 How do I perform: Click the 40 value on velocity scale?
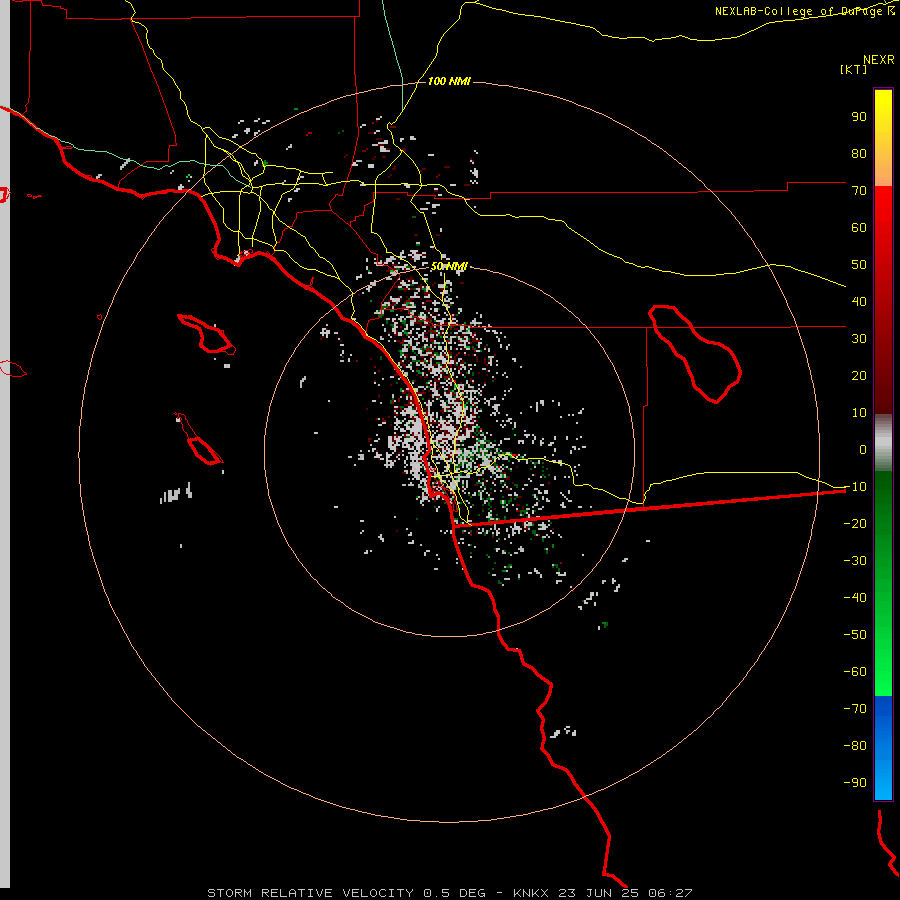[x=859, y=301]
